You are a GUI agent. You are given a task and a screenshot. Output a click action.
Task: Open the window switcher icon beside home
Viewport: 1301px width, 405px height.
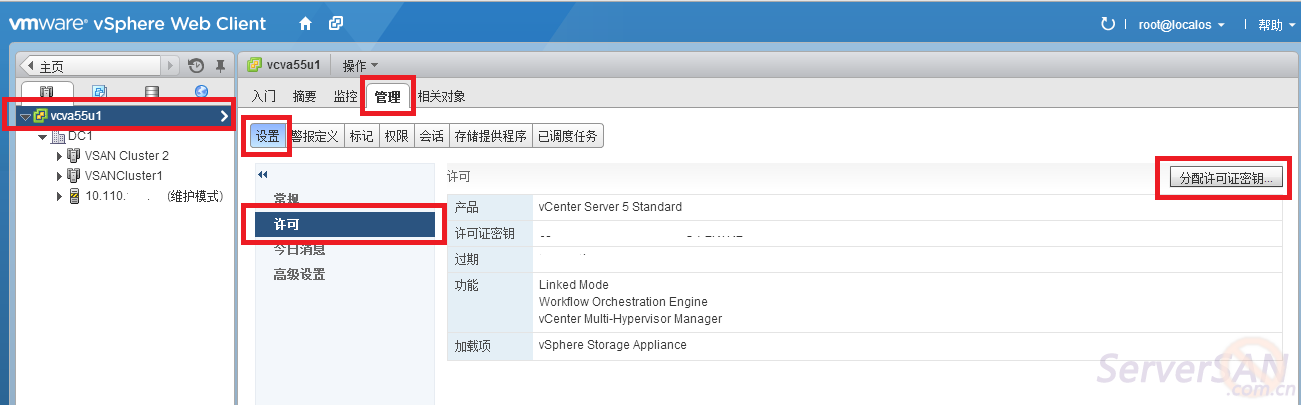tap(336, 23)
